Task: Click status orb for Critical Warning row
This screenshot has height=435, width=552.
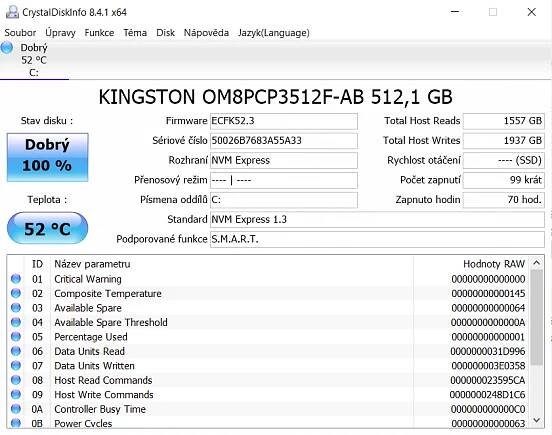Action: (x=16, y=279)
